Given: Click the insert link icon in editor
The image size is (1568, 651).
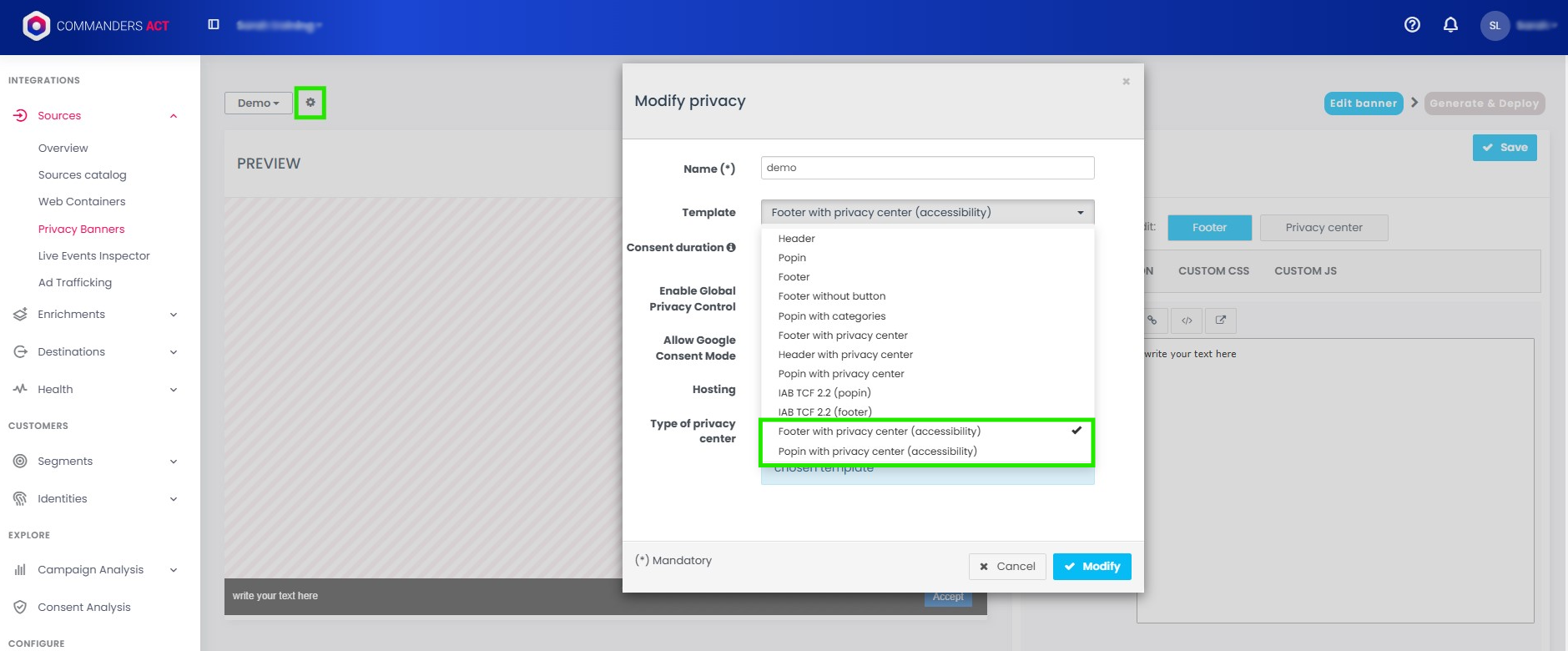Looking at the screenshot, I should click(1152, 320).
